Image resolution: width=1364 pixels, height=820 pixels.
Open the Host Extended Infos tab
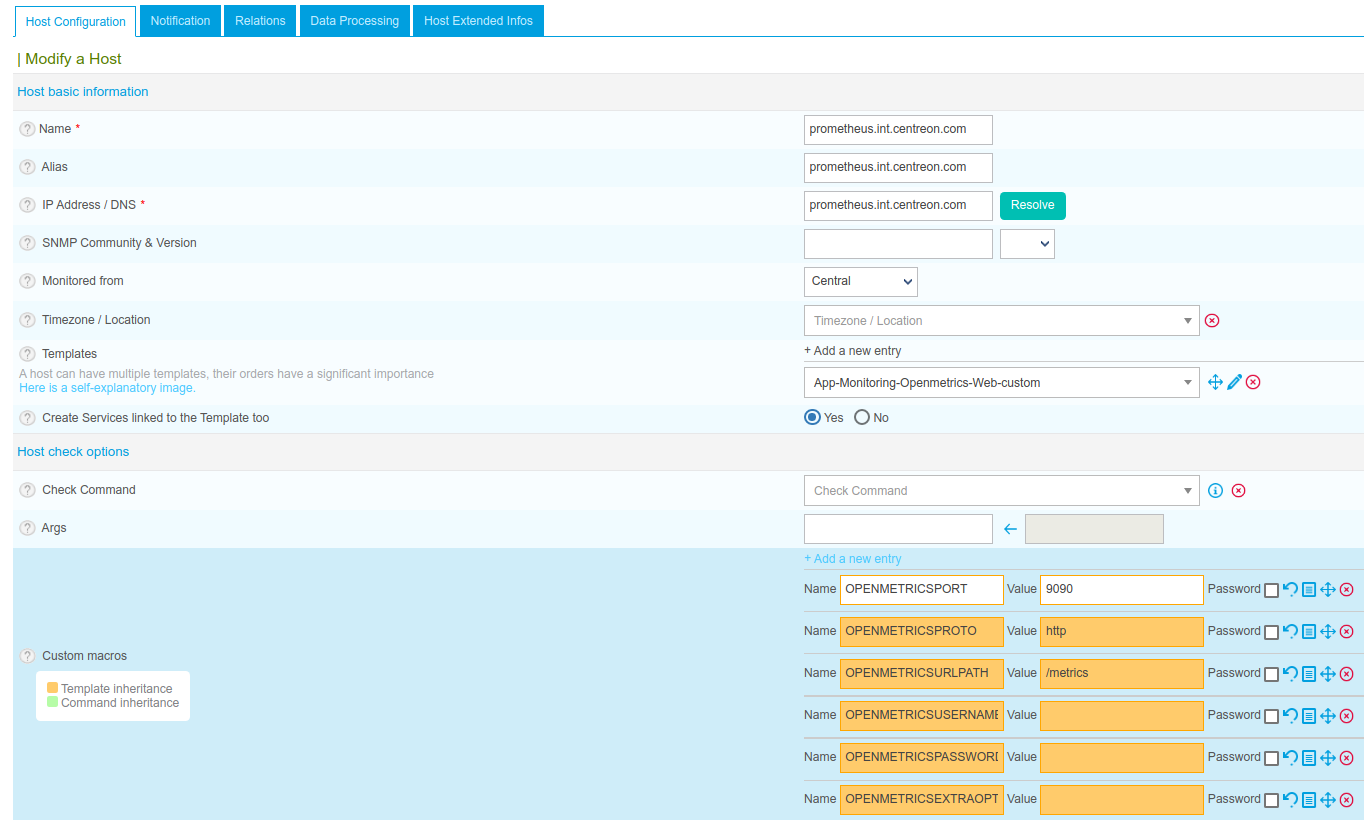coord(478,21)
